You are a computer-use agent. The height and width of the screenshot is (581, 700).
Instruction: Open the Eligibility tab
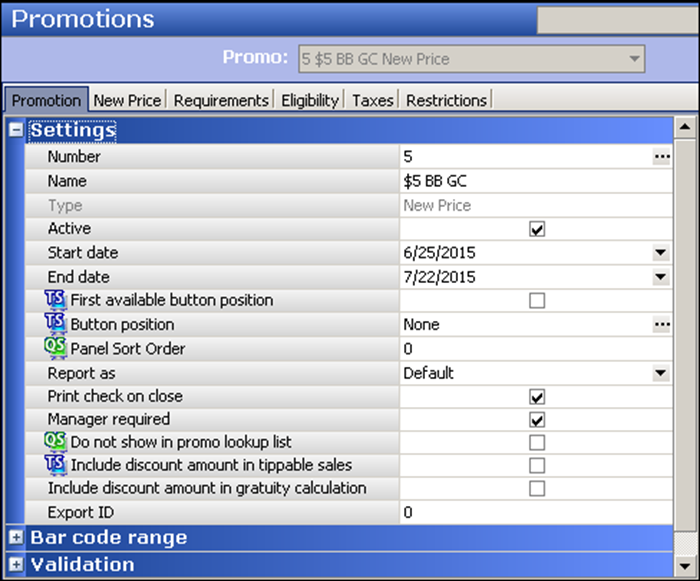(x=310, y=100)
